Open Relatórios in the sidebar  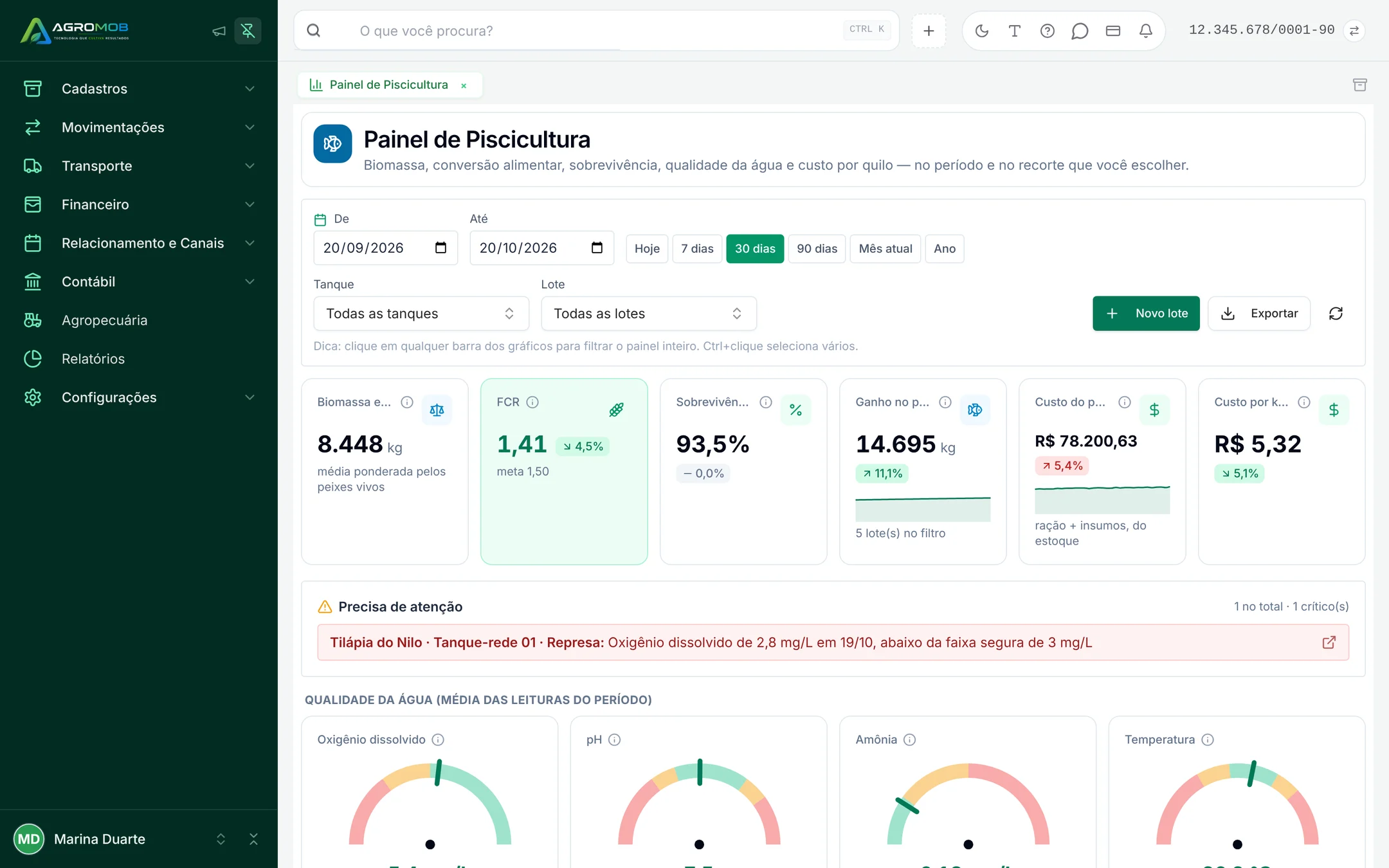[x=139, y=359]
